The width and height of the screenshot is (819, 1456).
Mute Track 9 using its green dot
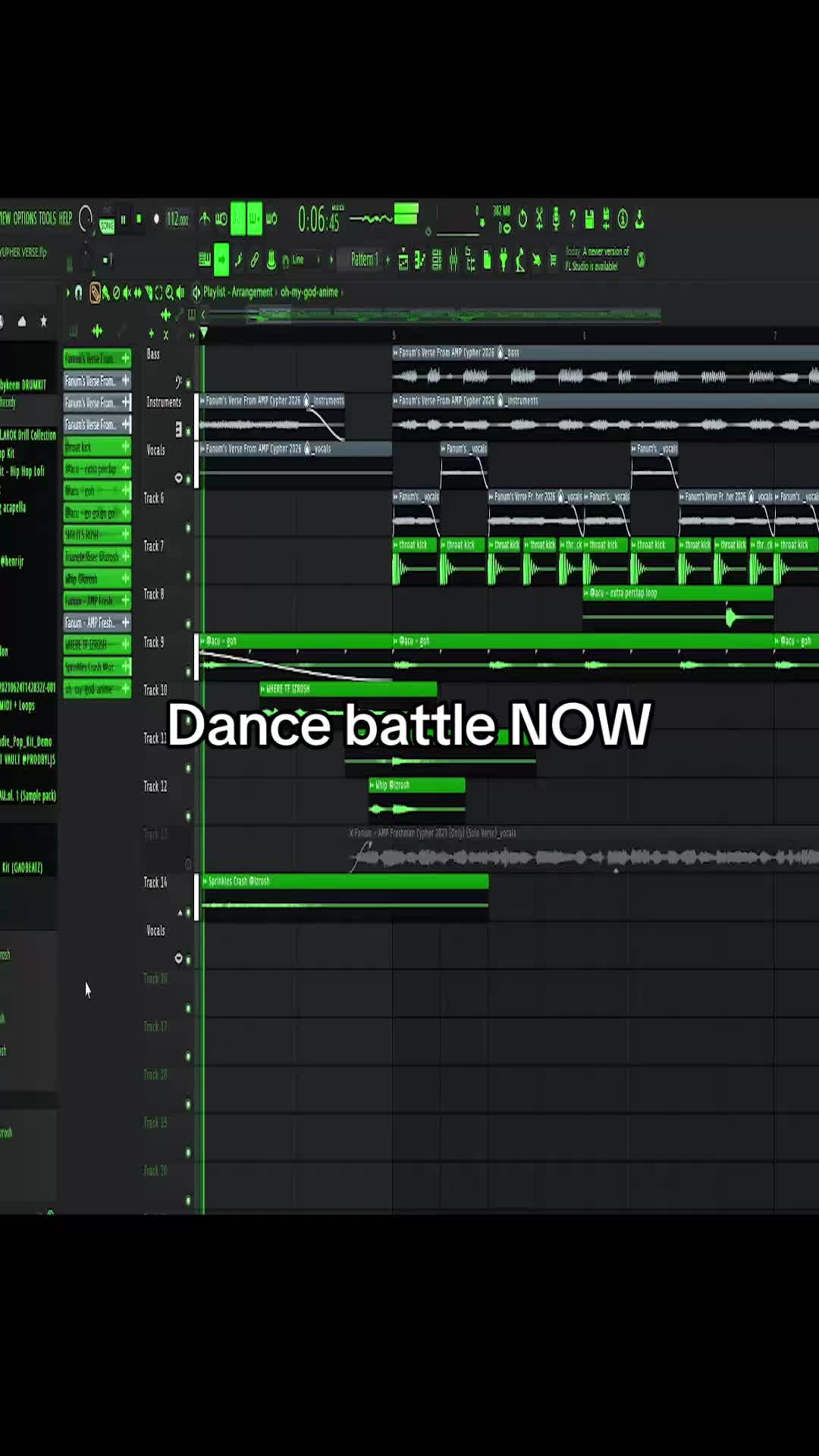point(188,672)
